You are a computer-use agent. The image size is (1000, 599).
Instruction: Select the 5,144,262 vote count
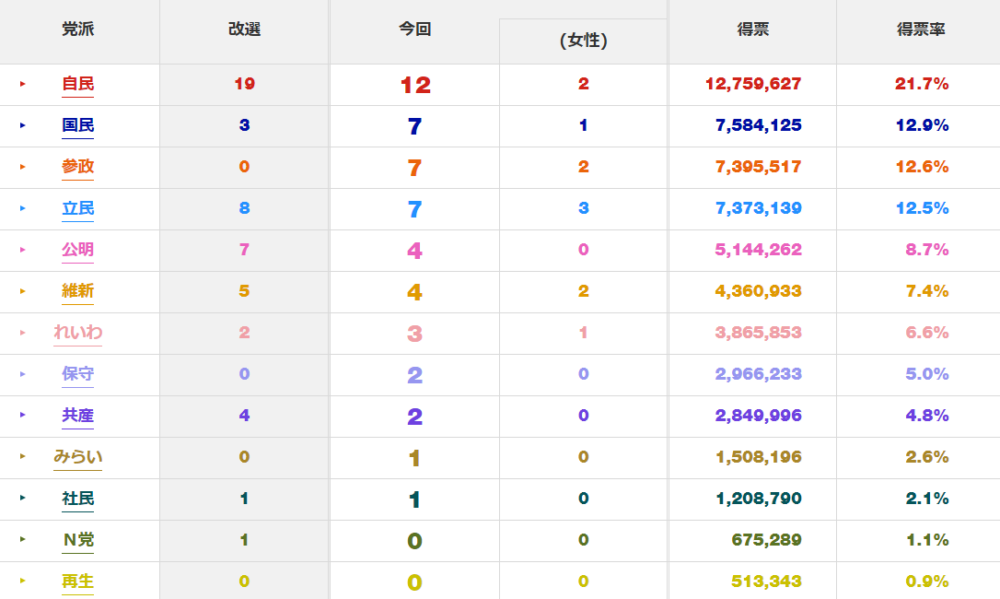[758, 249]
